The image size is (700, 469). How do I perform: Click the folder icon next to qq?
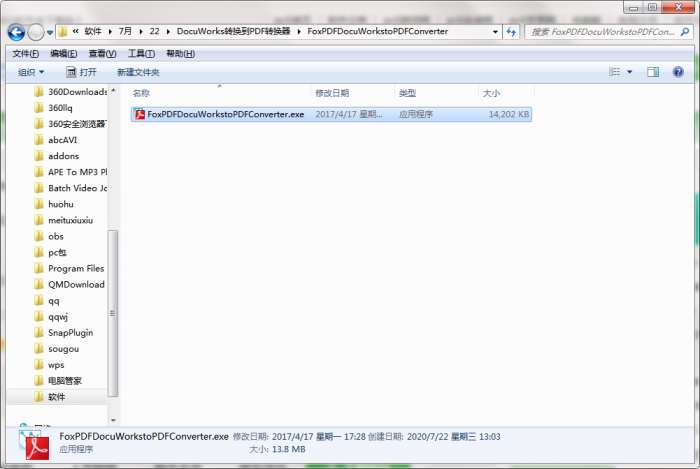[39, 300]
